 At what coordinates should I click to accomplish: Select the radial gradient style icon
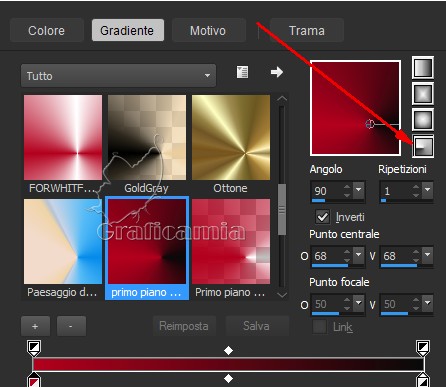tap(423, 146)
